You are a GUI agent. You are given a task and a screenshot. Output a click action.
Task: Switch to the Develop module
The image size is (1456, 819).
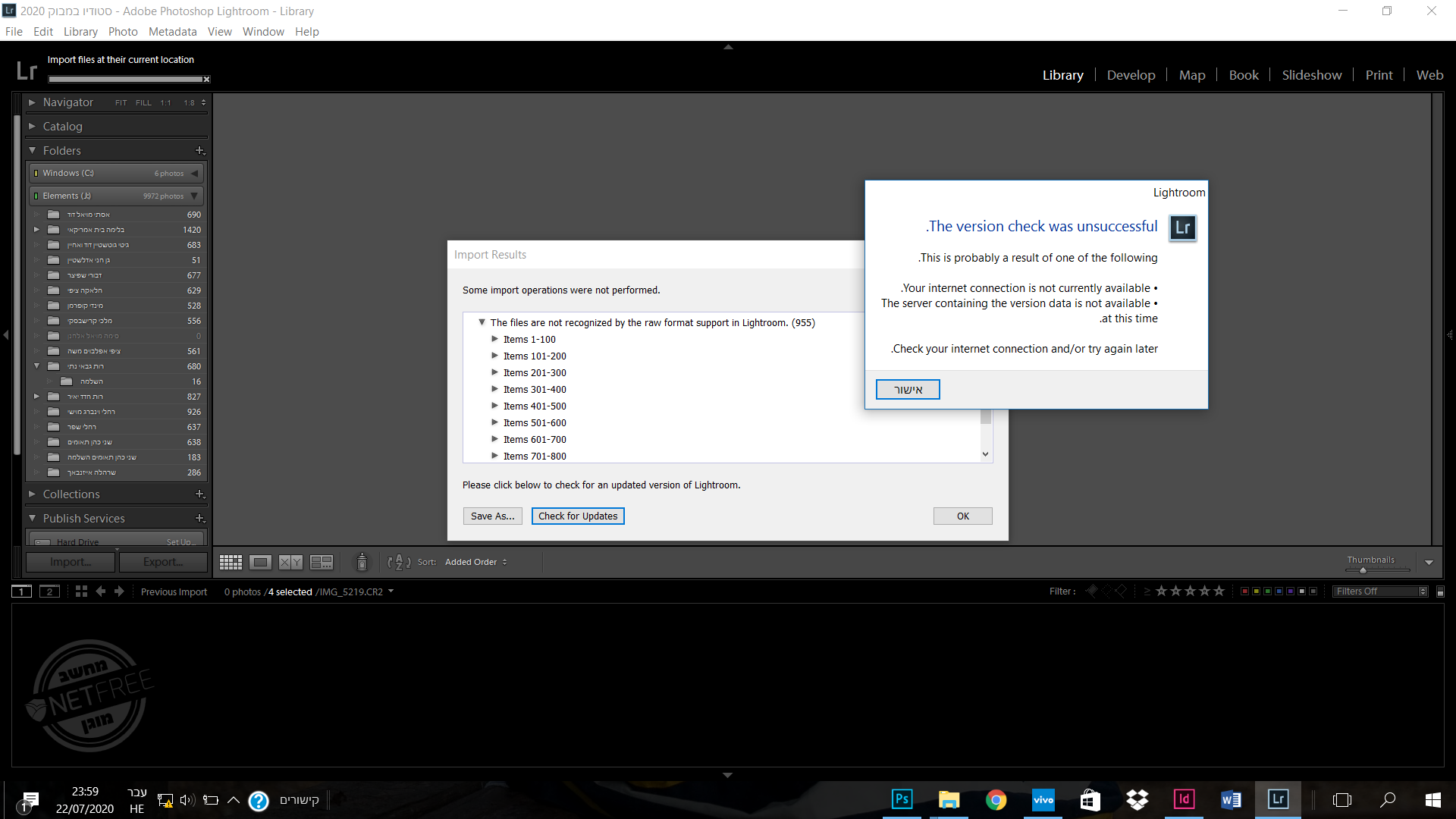[1131, 75]
